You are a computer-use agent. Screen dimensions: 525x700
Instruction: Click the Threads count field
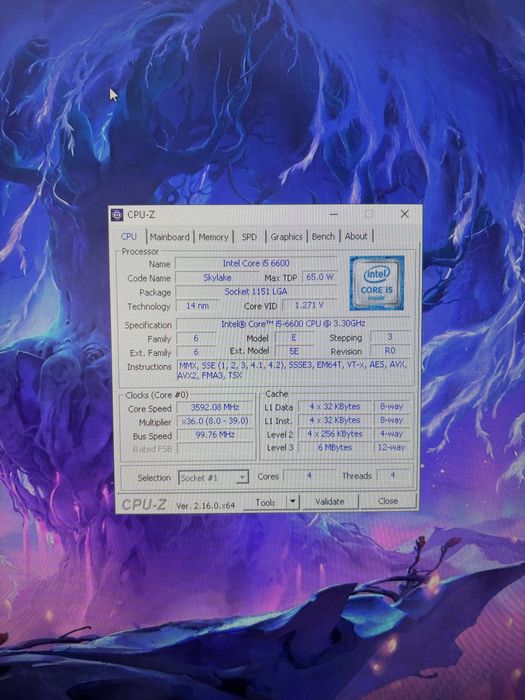393,475
